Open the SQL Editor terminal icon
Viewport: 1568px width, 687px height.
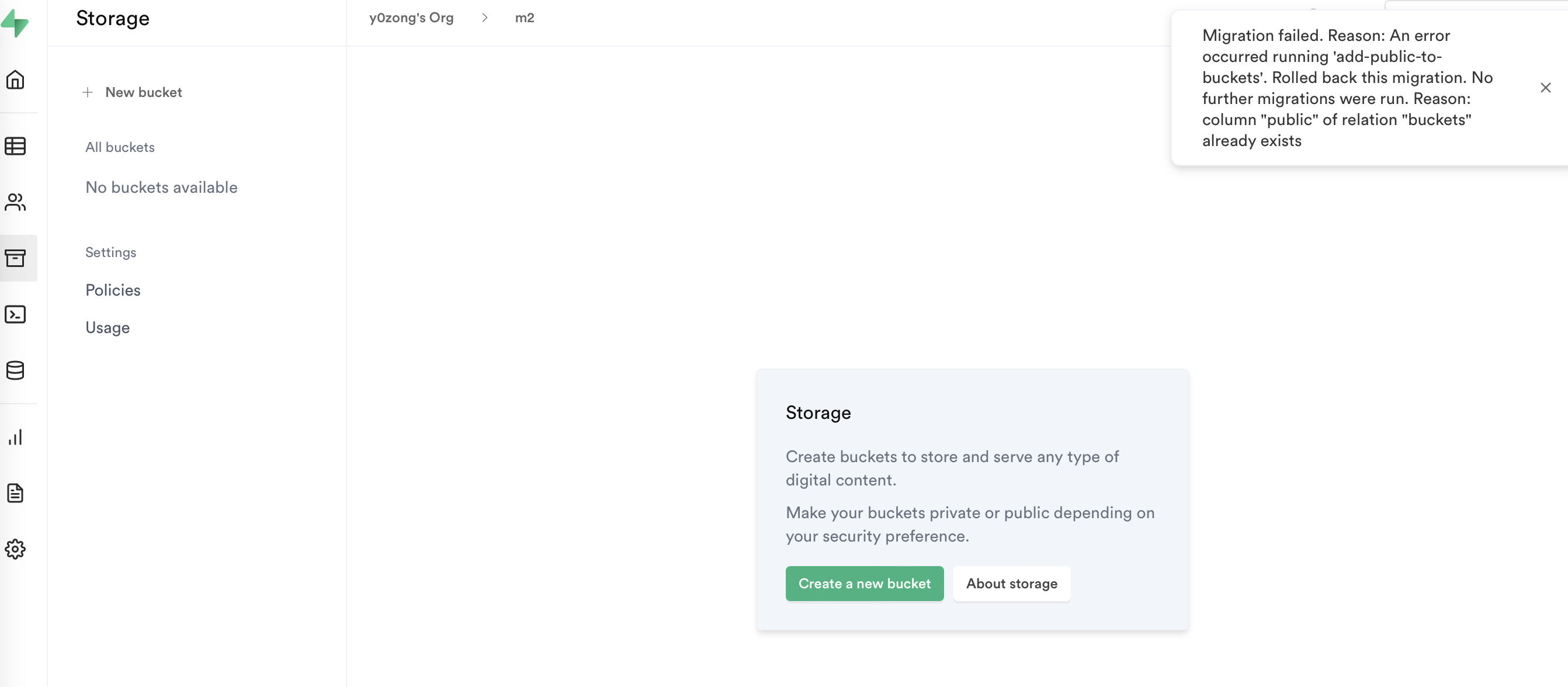(15, 314)
